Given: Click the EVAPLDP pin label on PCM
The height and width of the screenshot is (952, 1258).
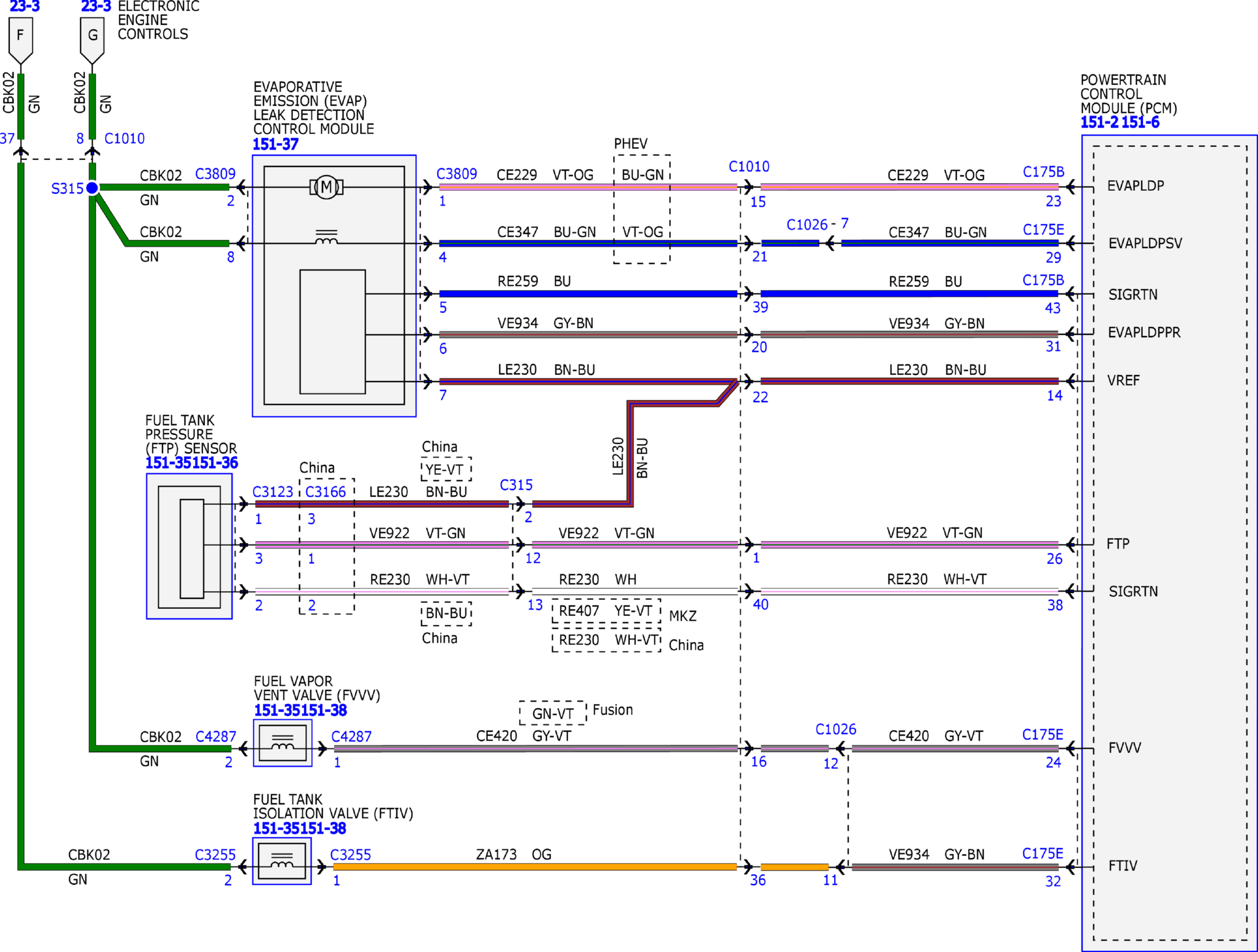Looking at the screenshot, I should (x=1136, y=186).
